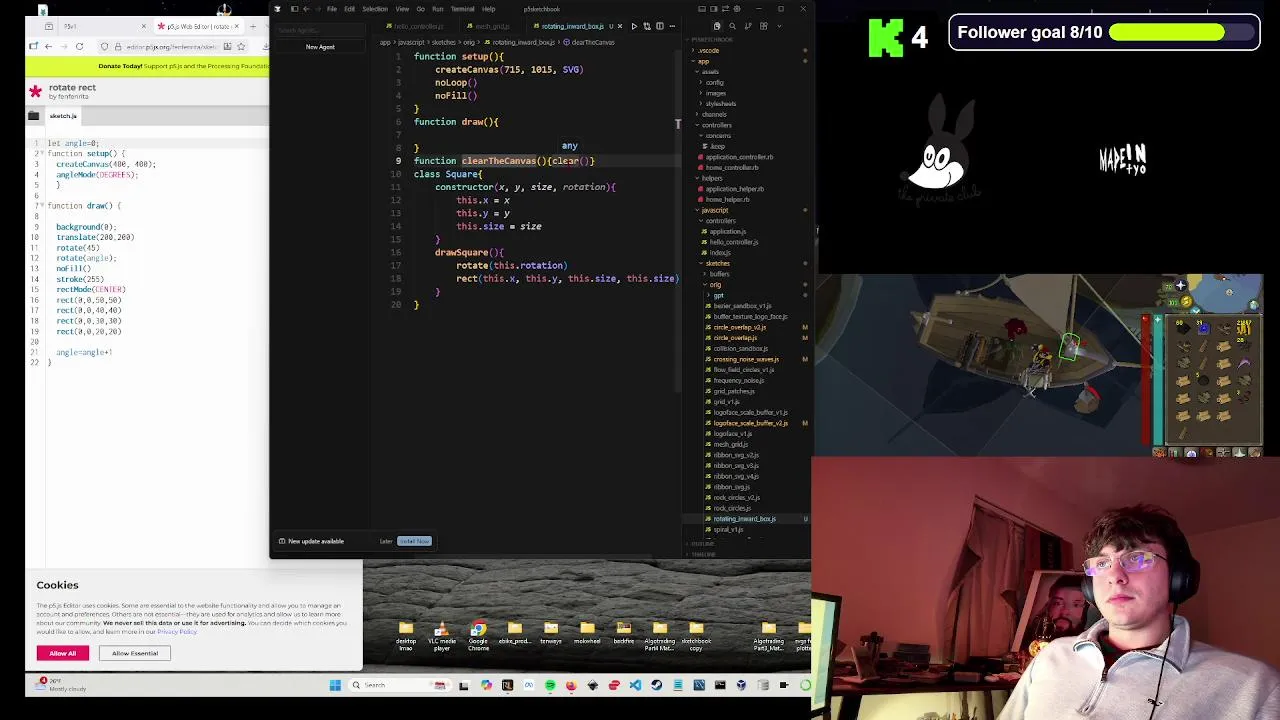1280x720 pixels.
Task: Expand the channels folder
Action: [714, 114]
